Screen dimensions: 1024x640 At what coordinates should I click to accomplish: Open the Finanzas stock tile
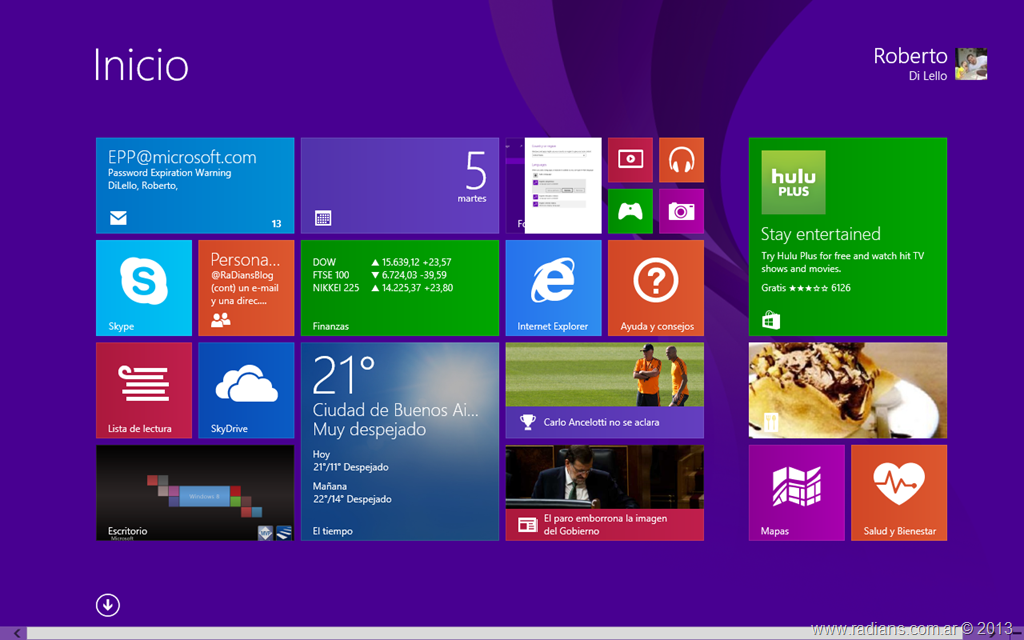[399, 287]
